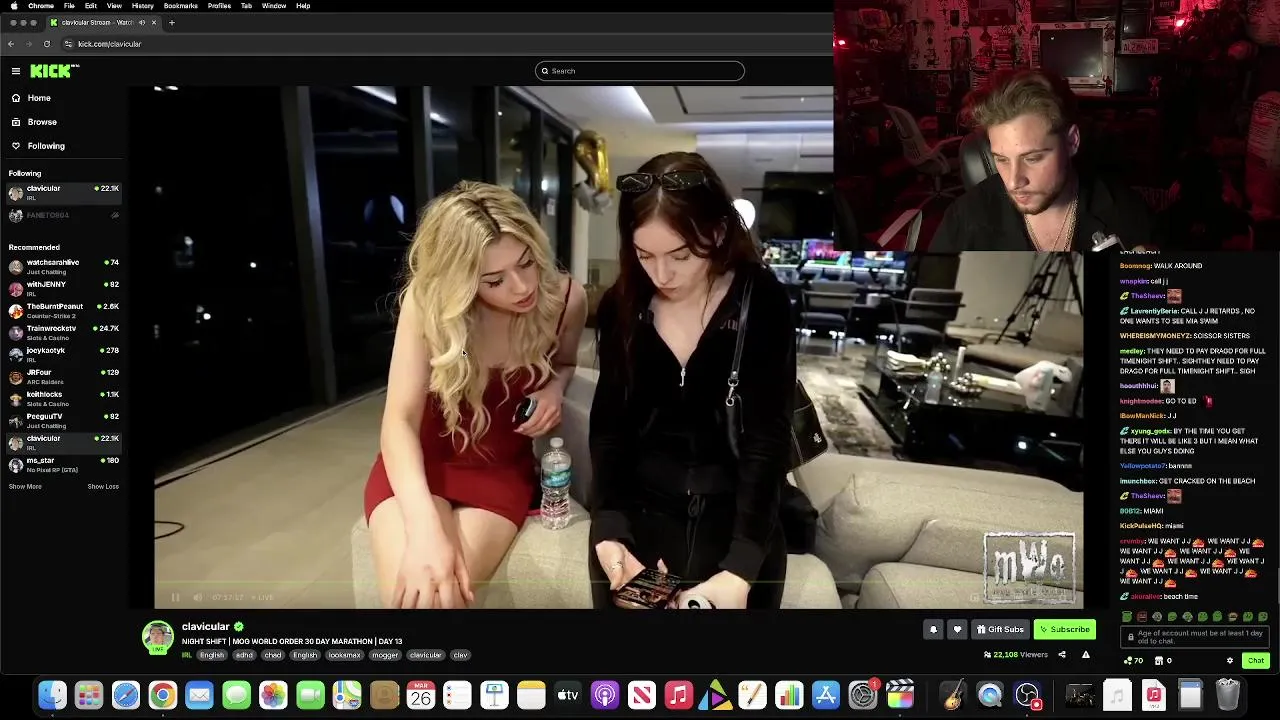
Task: Open chat settings gear icon
Action: [x=1230, y=660]
